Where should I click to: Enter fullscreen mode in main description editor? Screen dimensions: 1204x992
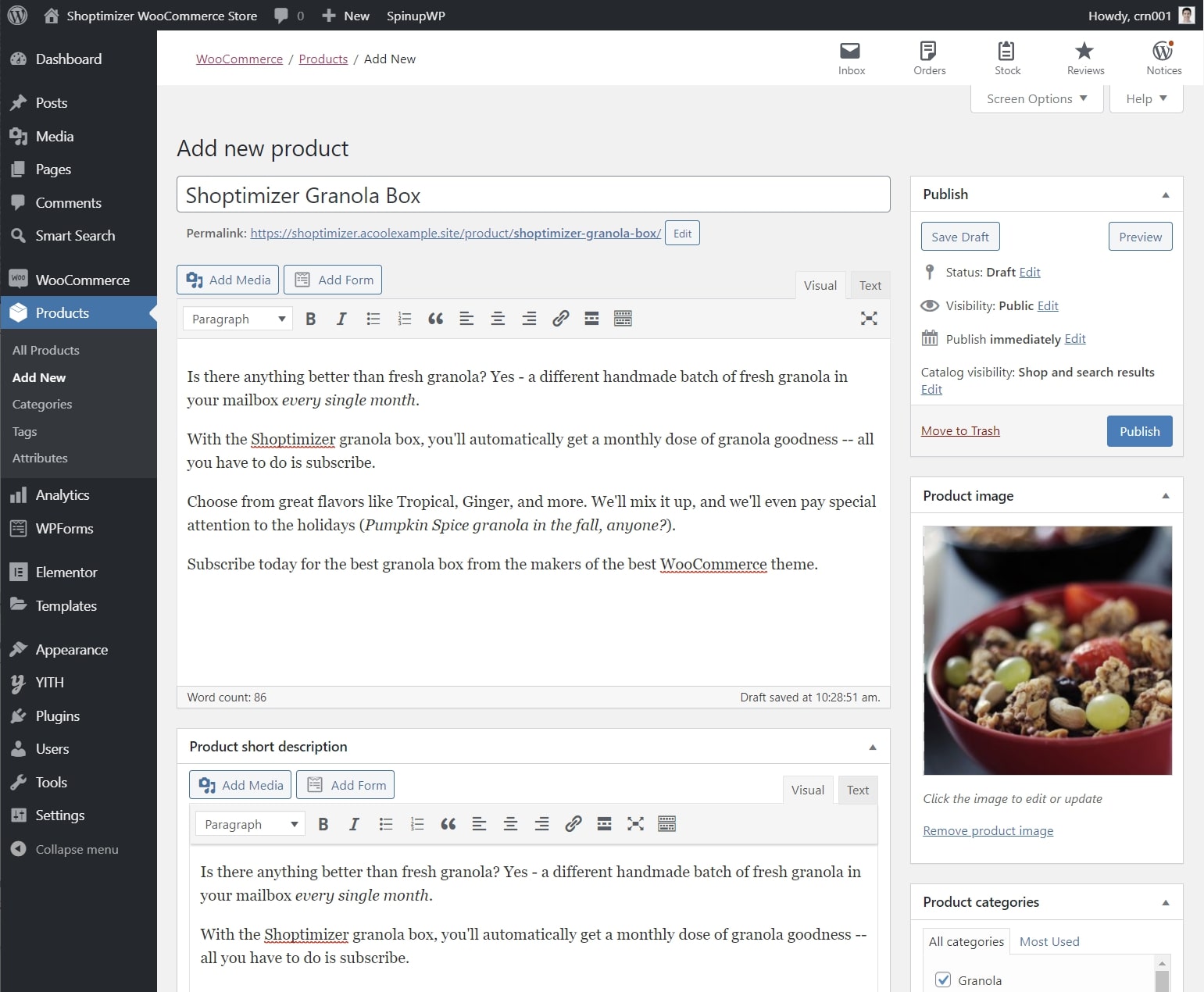869,319
